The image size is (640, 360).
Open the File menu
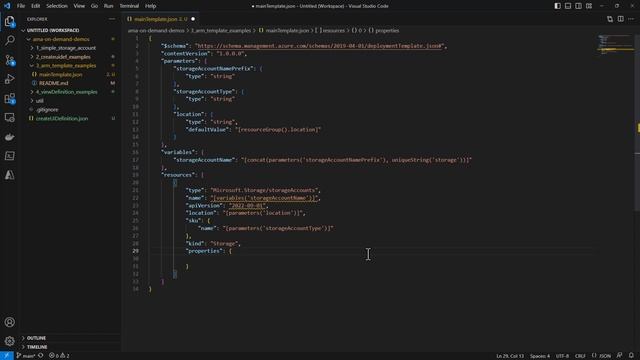point(21,6)
